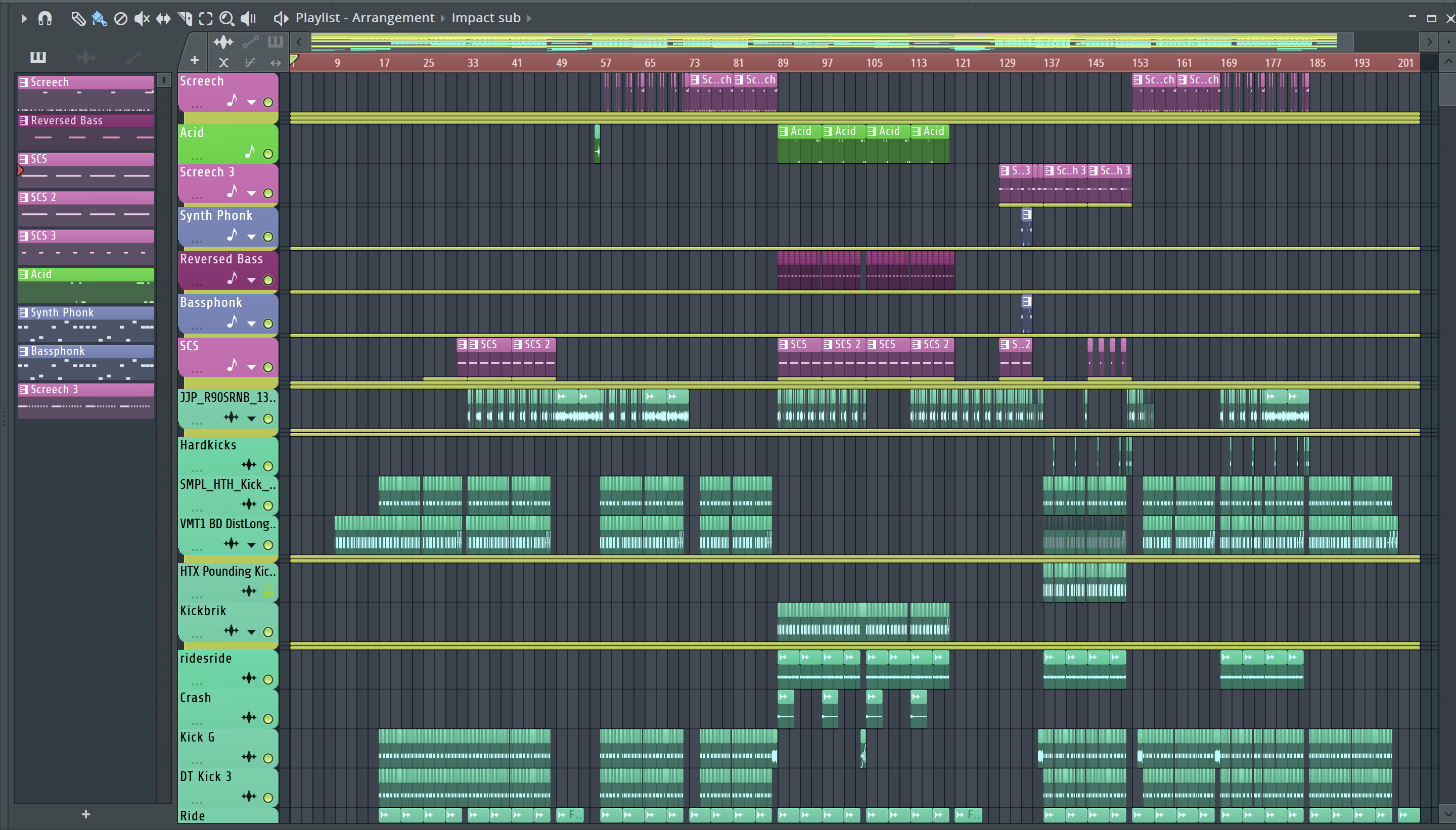Select the Slip tool

point(163,18)
